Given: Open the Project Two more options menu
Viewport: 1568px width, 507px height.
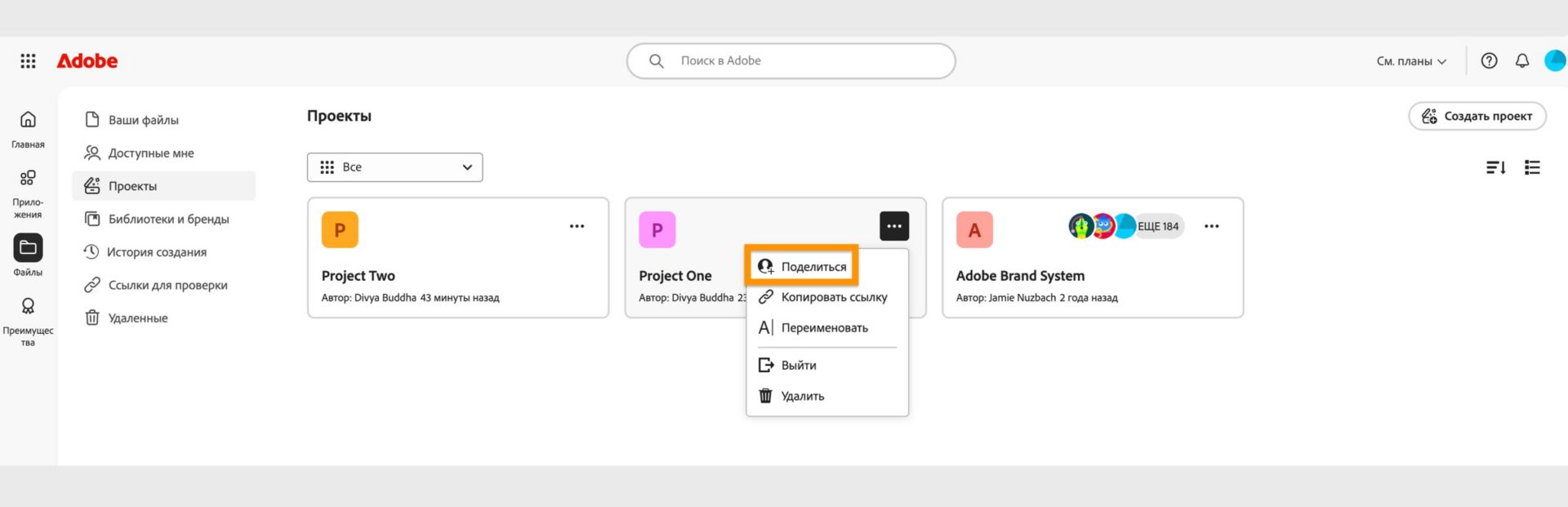Looking at the screenshot, I should coord(577,226).
